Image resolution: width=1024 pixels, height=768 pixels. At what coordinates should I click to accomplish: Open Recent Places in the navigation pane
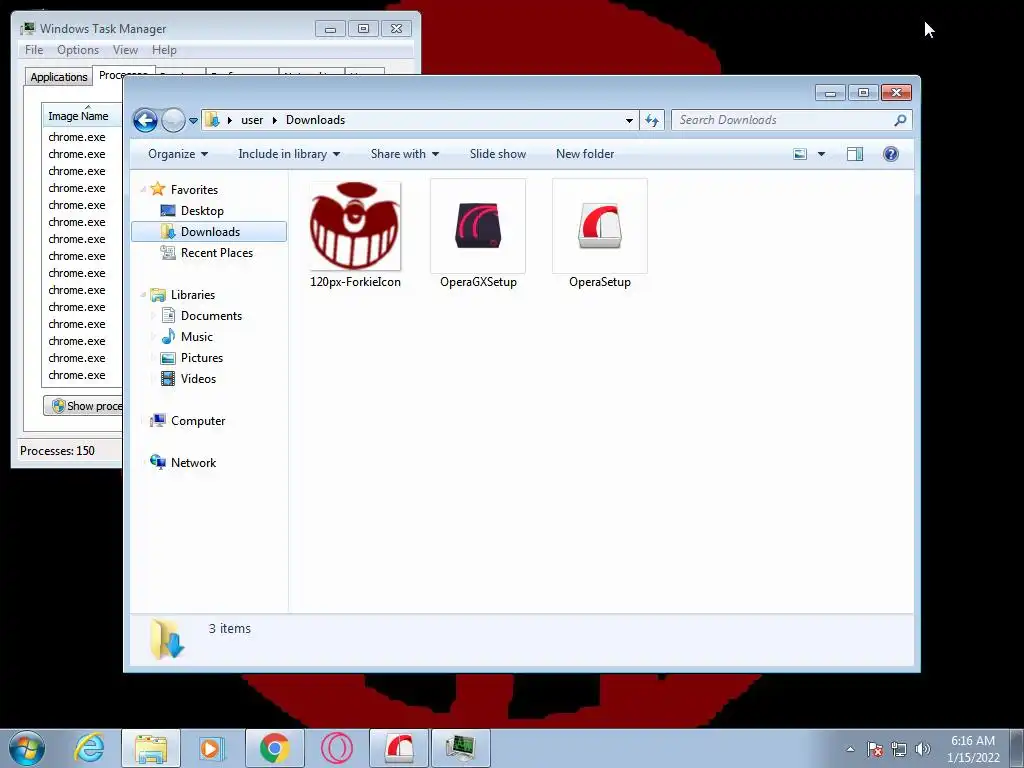216,253
